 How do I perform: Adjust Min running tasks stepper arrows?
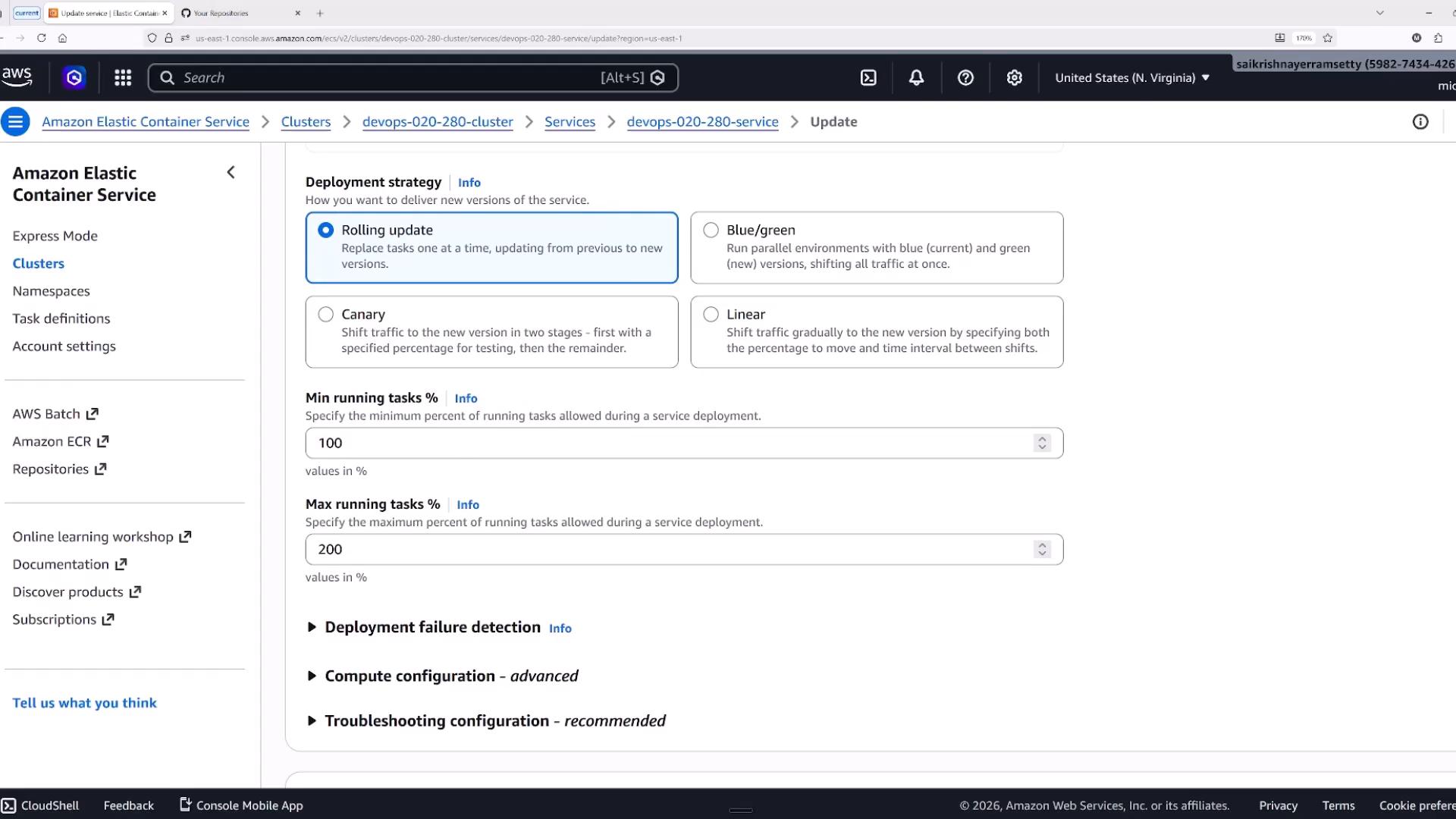[x=1042, y=443]
